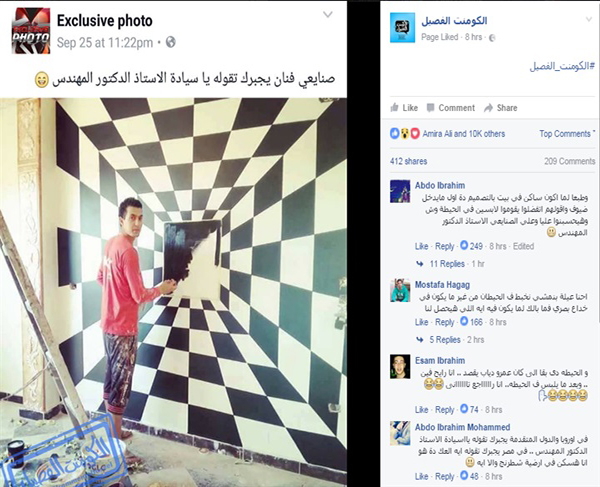Image resolution: width=600 pixels, height=487 pixels.
Task: Click the like count icon showing 249
Action: click(x=464, y=245)
